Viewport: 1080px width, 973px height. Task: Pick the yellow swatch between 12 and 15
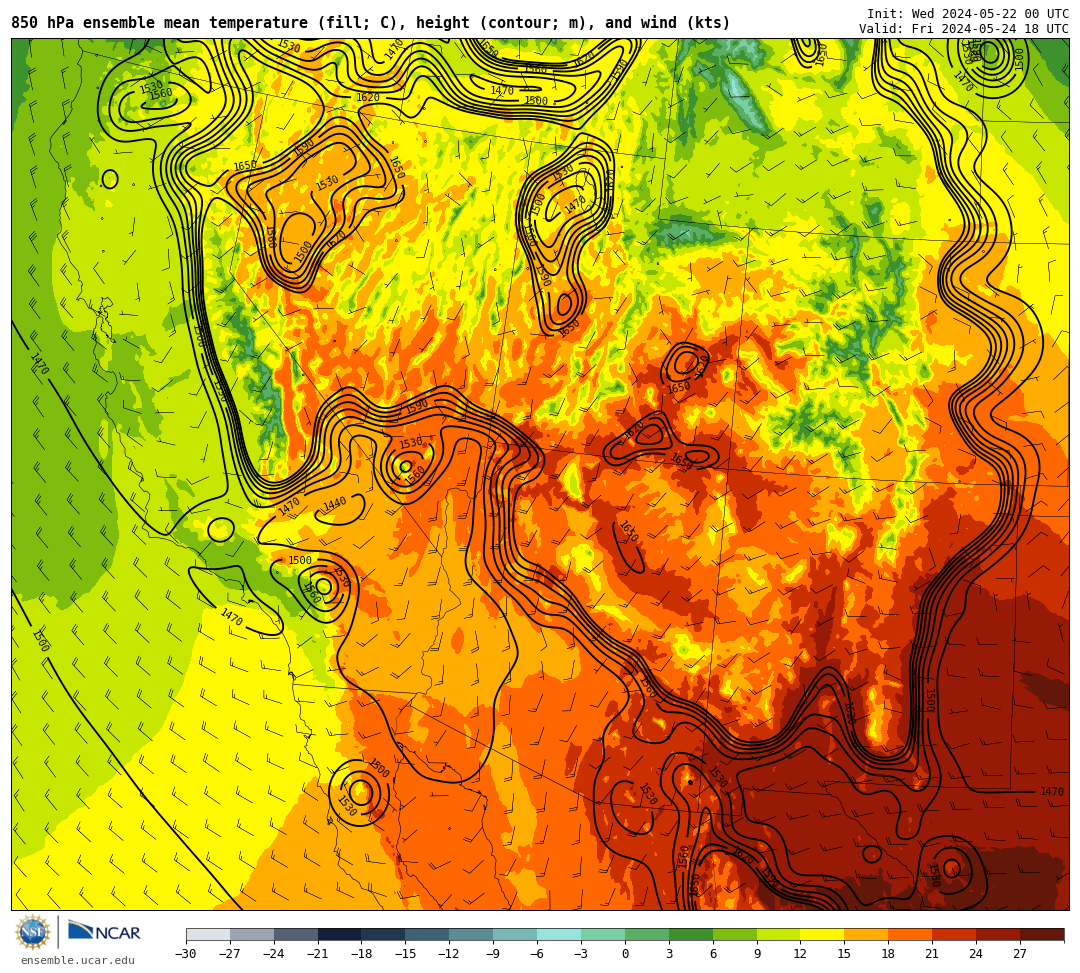click(x=823, y=934)
